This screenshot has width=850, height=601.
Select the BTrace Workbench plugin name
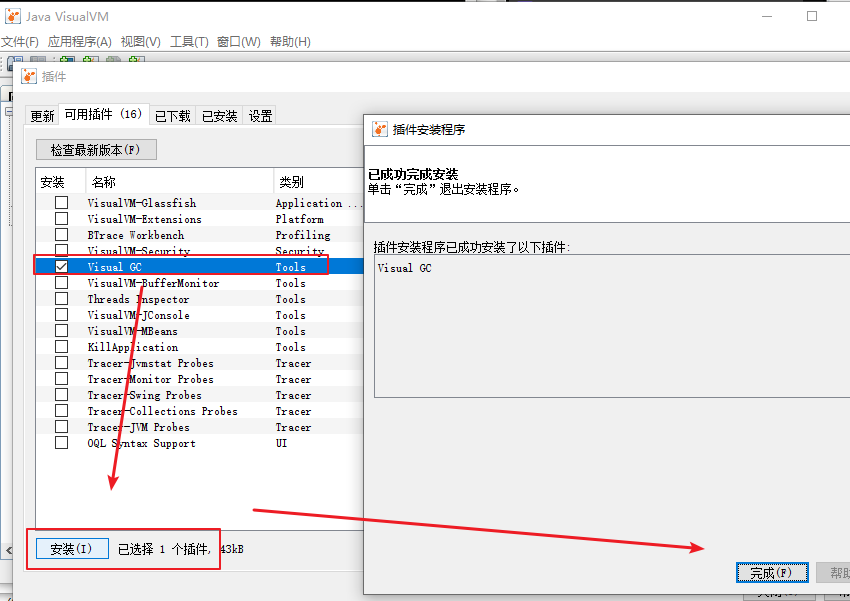tap(136, 235)
